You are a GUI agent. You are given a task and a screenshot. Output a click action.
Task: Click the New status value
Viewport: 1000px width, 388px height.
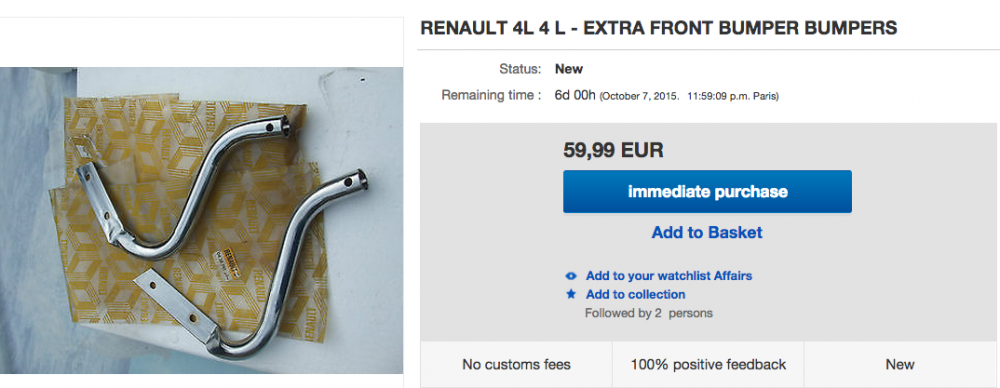click(x=569, y=69)
